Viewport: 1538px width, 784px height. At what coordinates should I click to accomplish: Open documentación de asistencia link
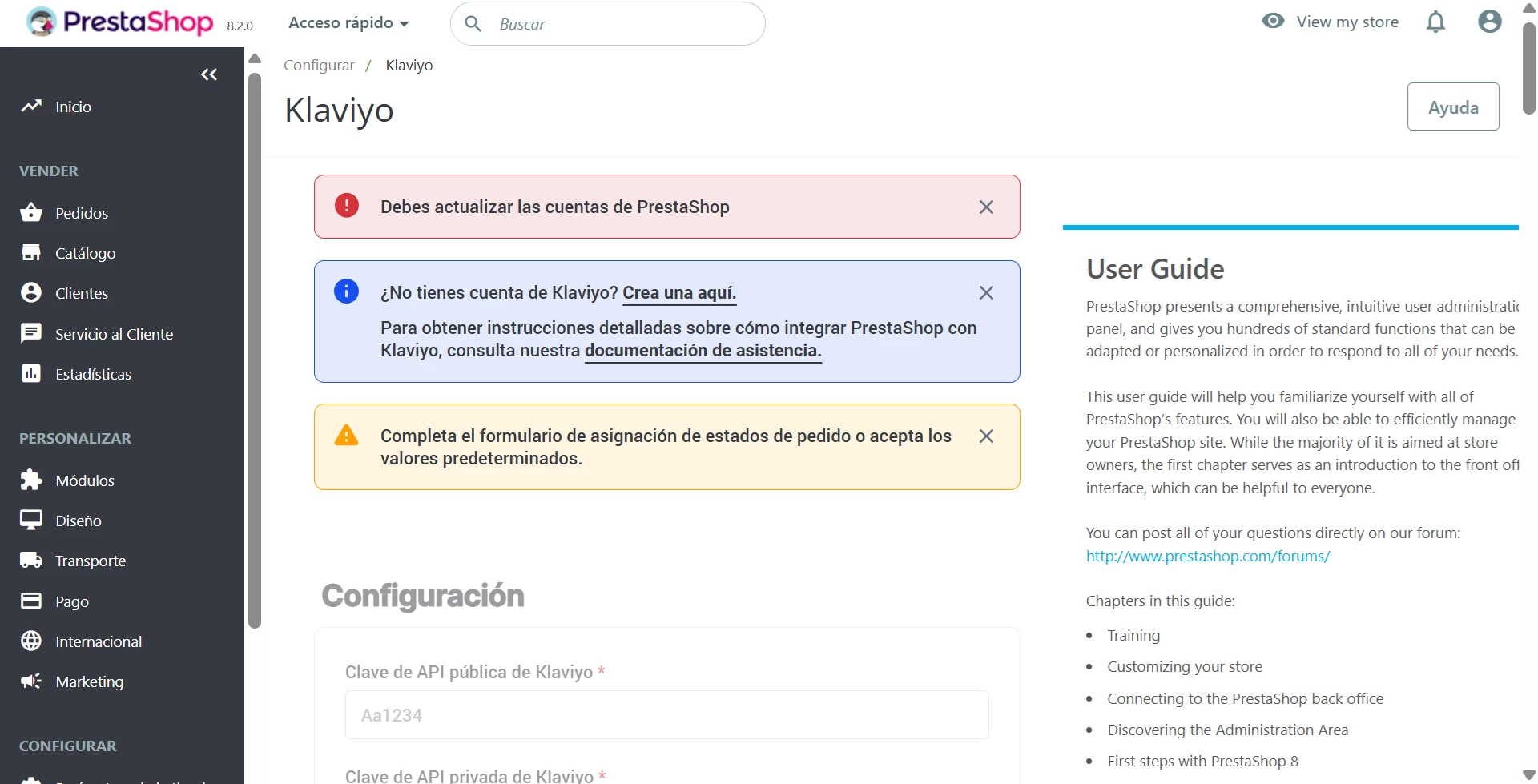pos(703,351)
